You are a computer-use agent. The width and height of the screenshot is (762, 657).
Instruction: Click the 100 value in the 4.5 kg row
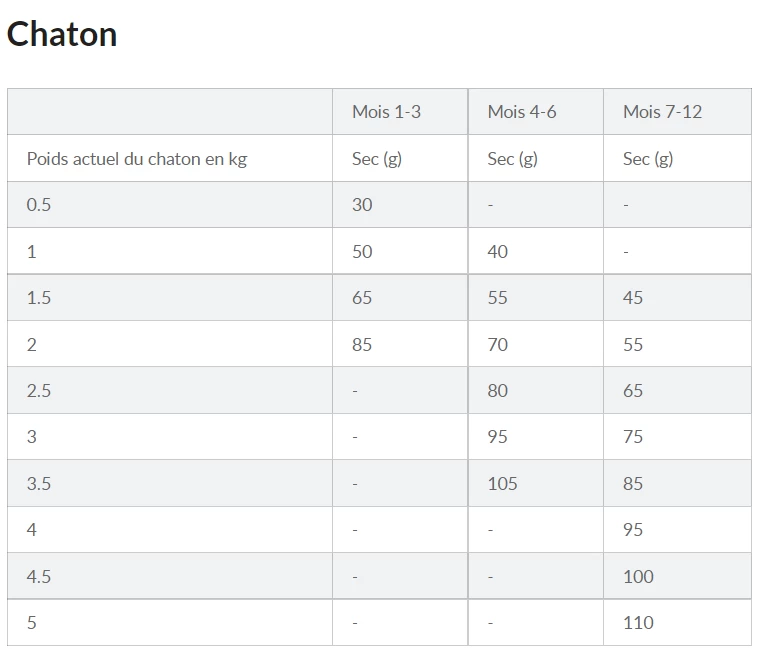(638, 577)
